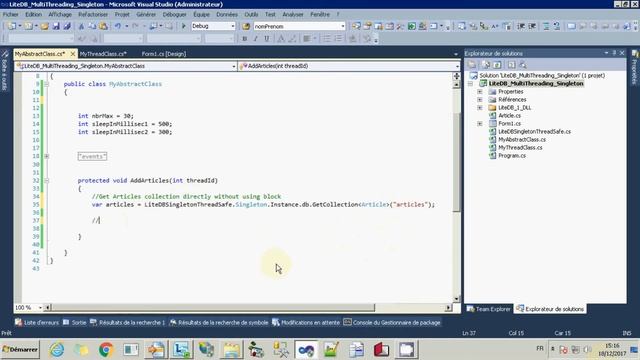
Task: Click the FR language indicator in tray
Action: click(x=540, y=349)
